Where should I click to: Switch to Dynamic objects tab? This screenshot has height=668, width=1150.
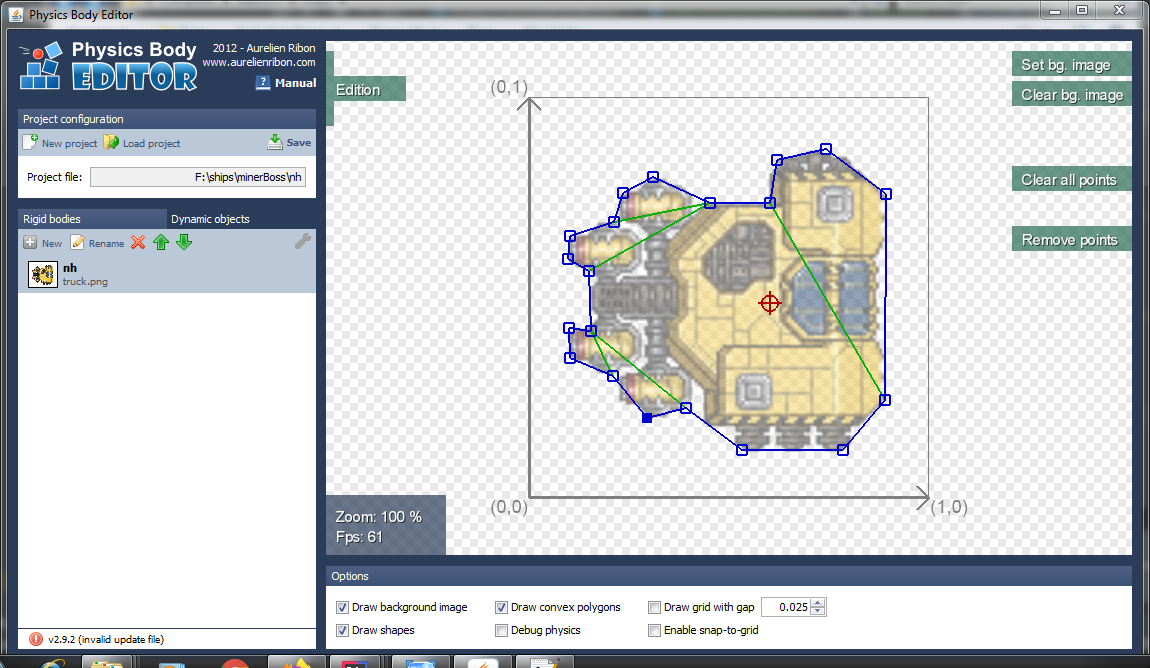241,219
